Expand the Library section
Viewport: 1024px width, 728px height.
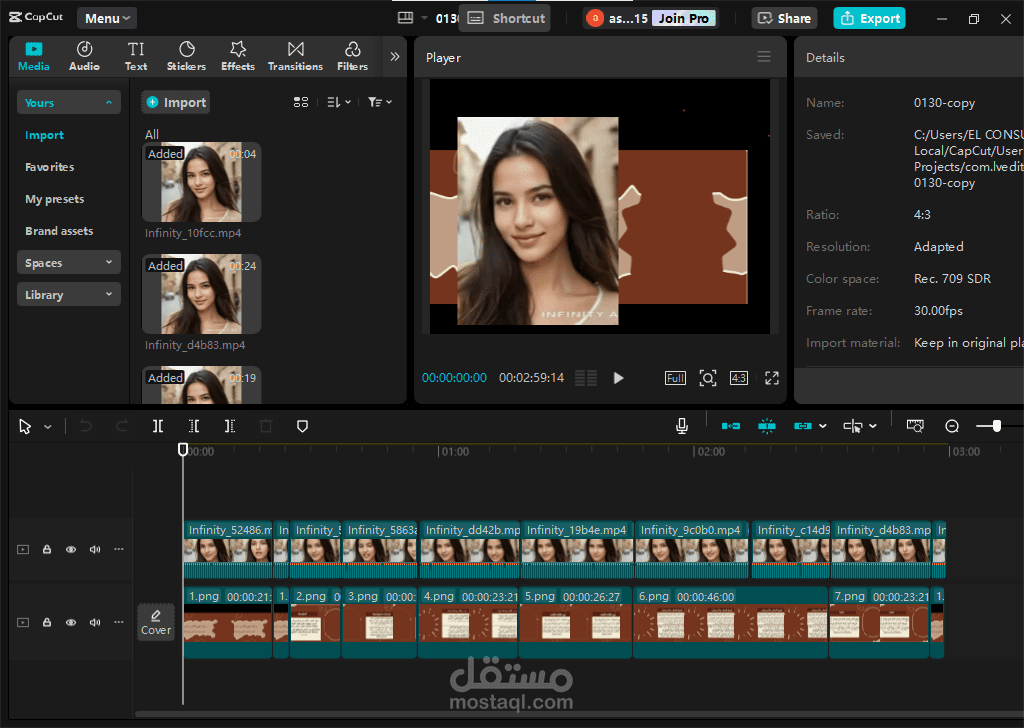pos(69,295)
